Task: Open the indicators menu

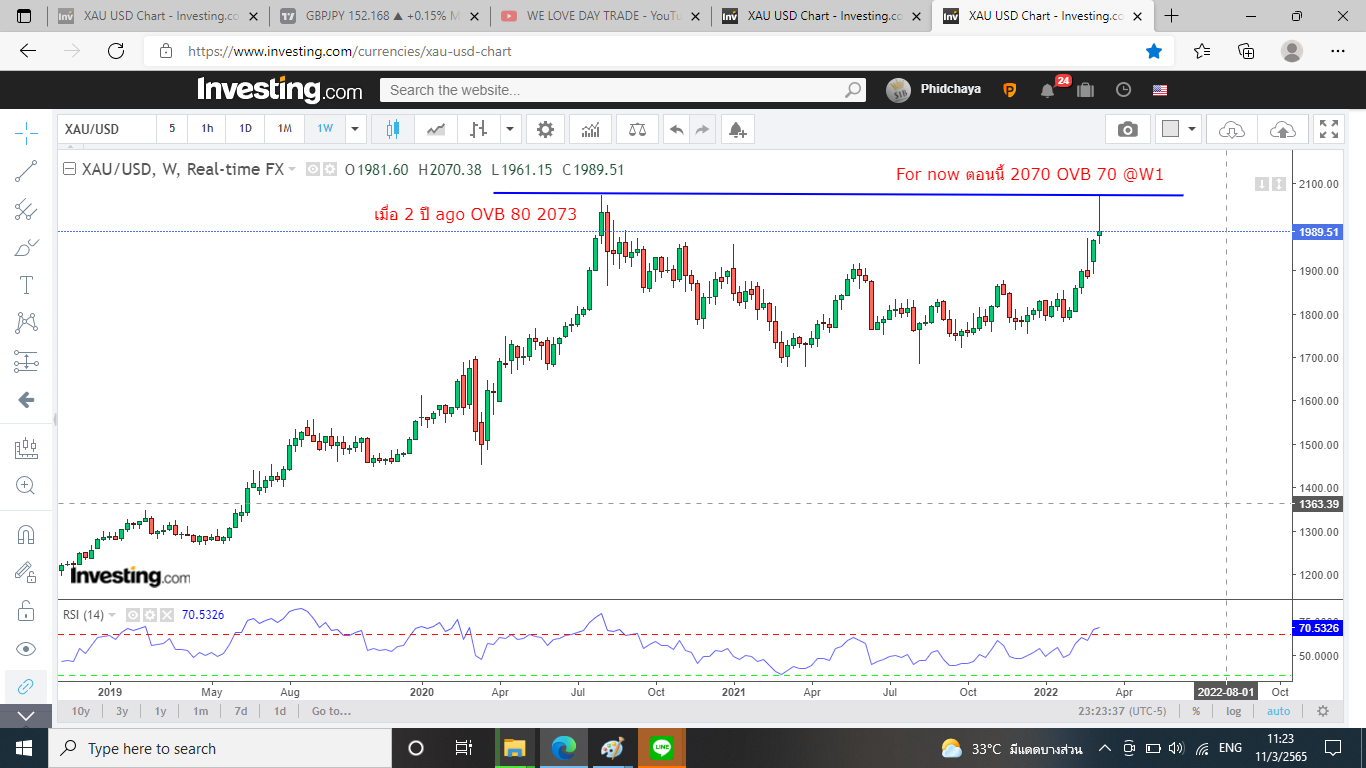Action: click(591, 129)
